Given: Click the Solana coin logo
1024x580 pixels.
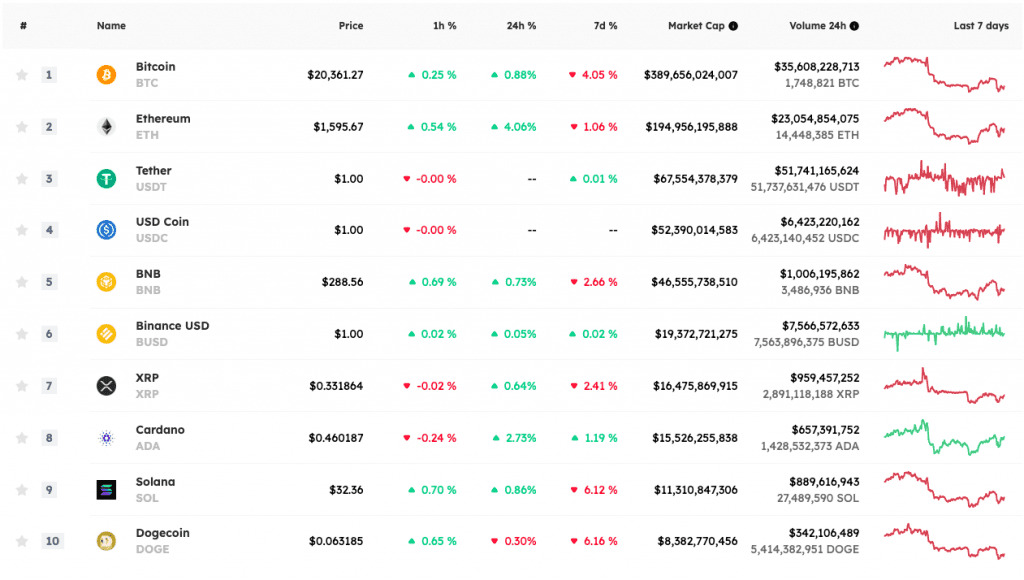Looking at the screenshot, I should (x=106, y=490).
